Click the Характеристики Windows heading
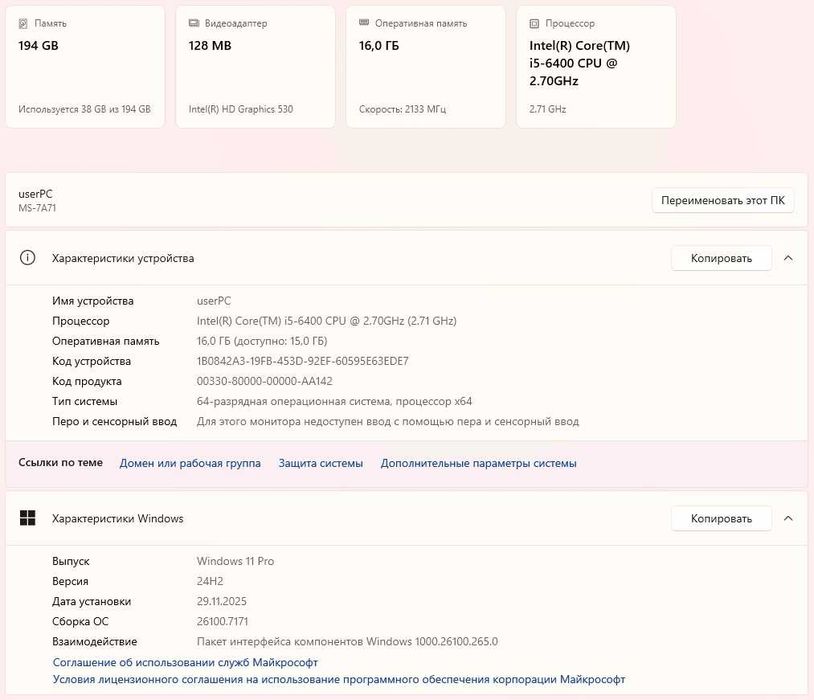814x700 pixels. pyautogui.click(x=118, y=518)
